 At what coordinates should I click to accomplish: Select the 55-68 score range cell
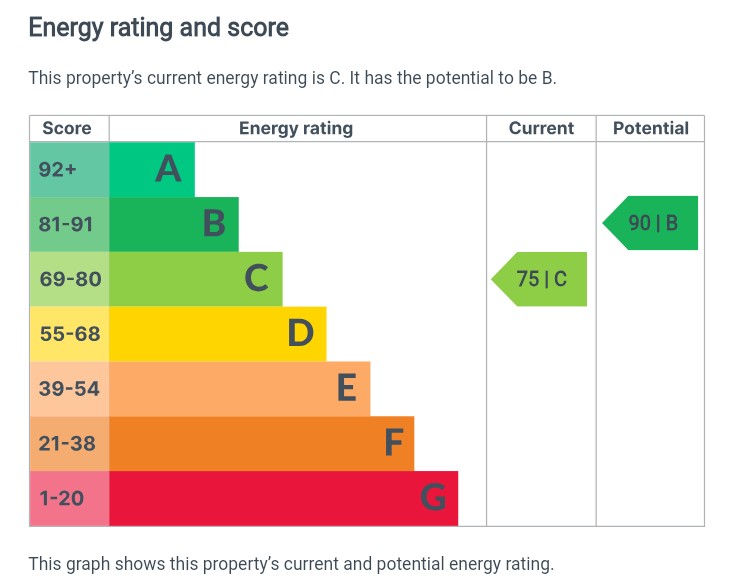[x=69, y=334]
